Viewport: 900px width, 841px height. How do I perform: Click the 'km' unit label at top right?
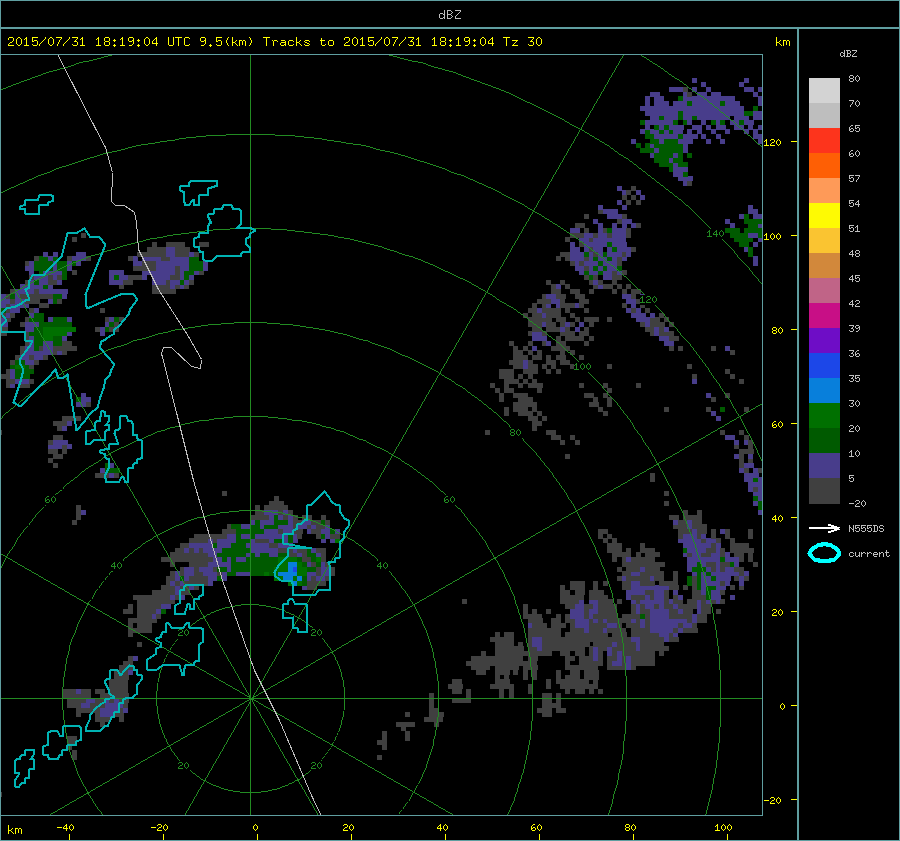782,42
